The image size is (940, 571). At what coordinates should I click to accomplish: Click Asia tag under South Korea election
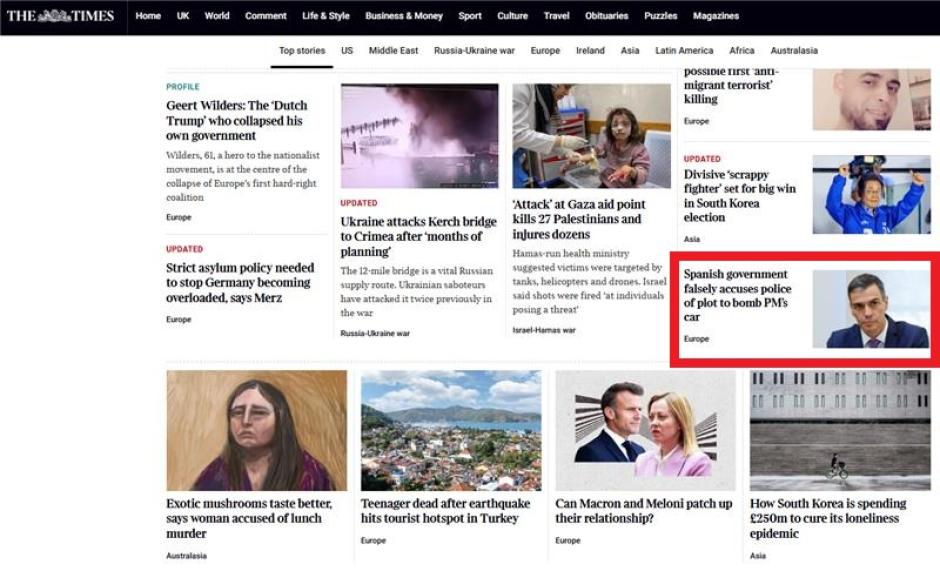692,239
